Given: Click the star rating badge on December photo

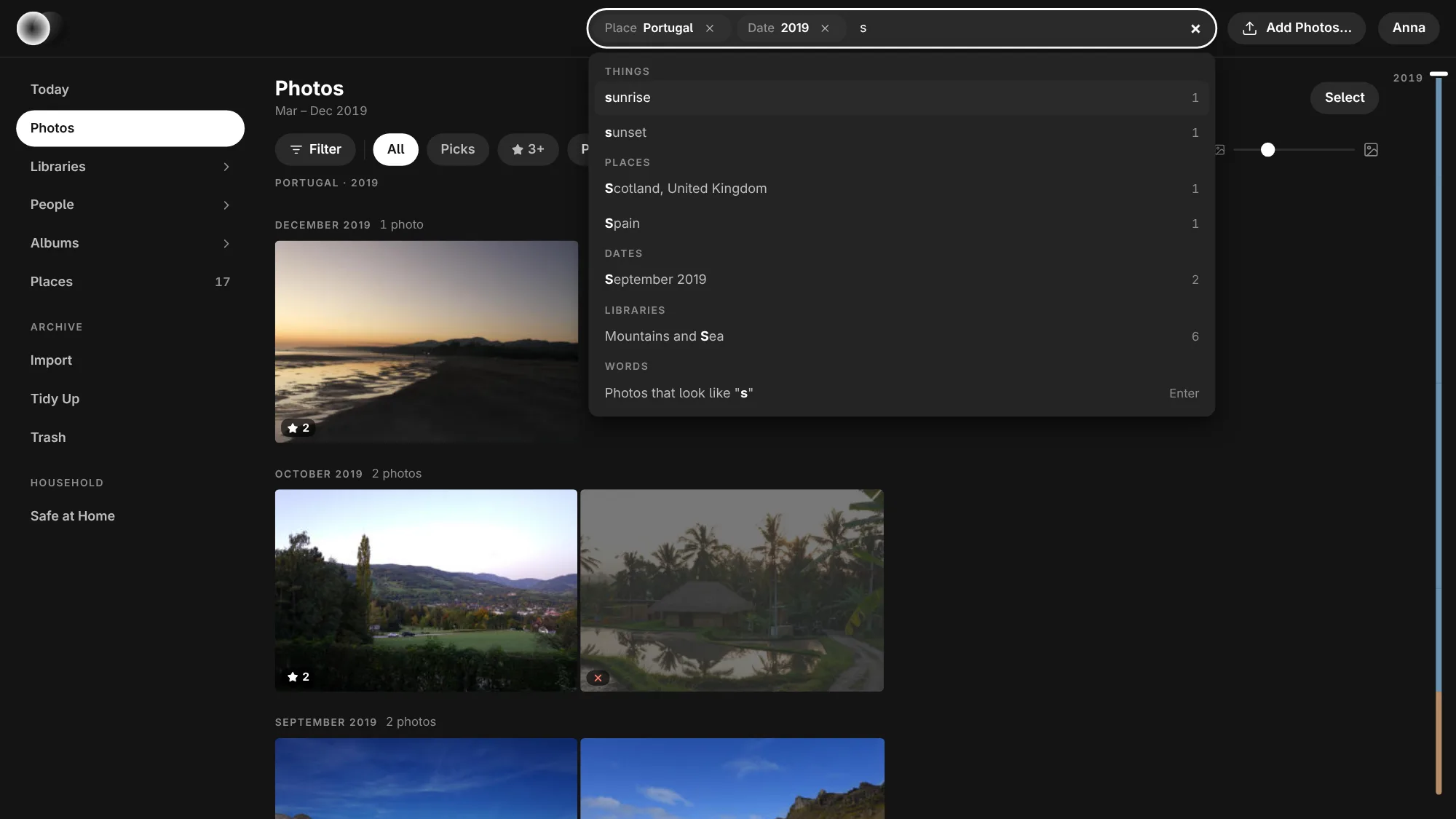Looking at the screenshot, I should pyautogui.click(x=298, y=428).
